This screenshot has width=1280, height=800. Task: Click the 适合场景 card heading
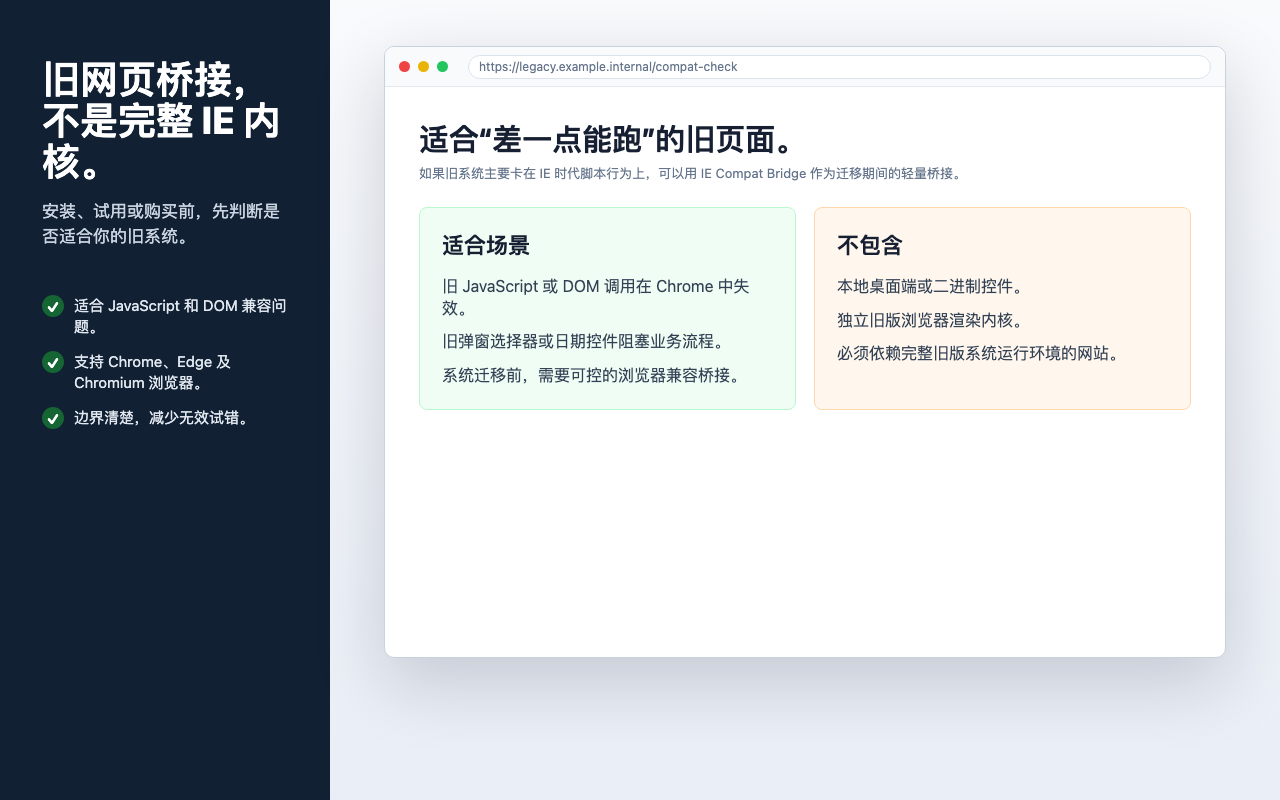click(486, 246)
